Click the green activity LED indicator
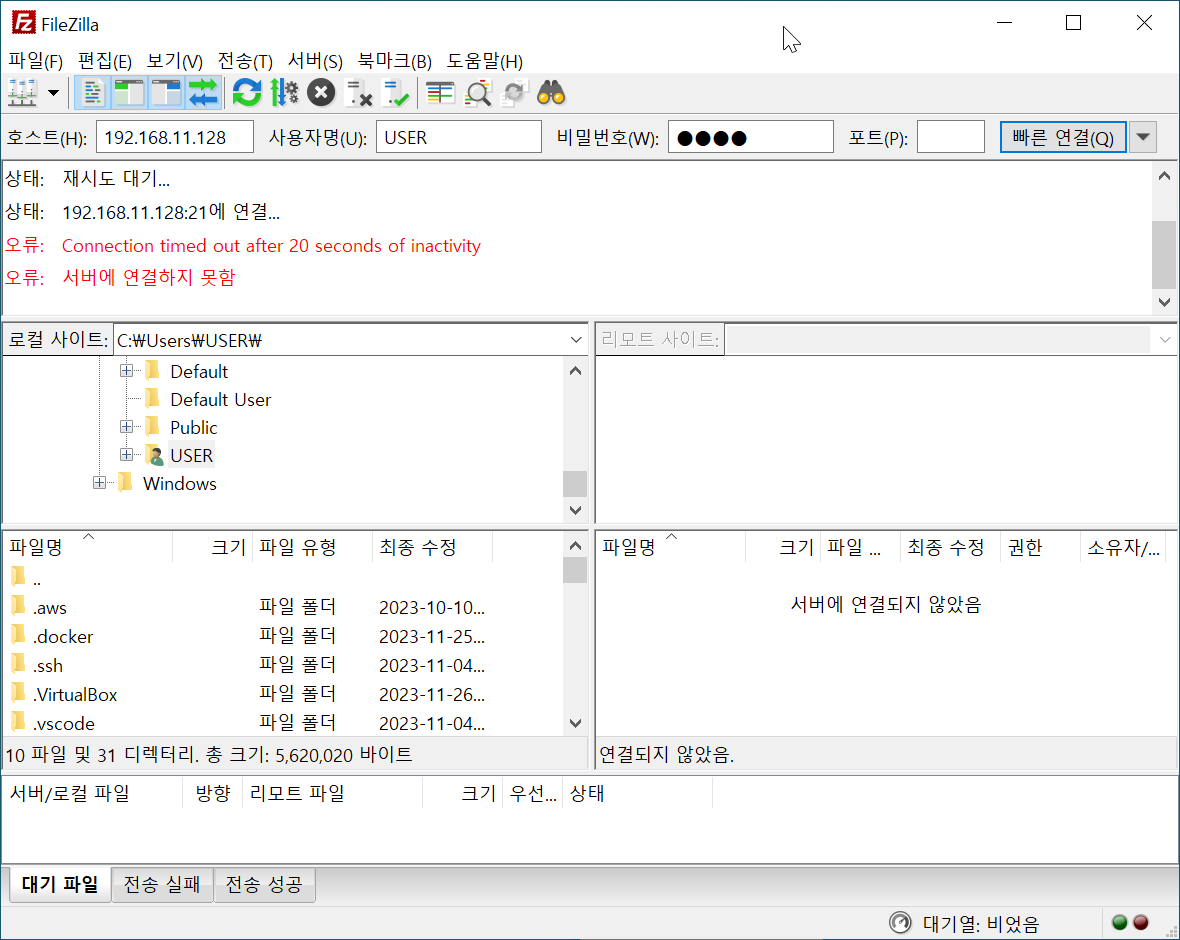 tap(1120, 923)
